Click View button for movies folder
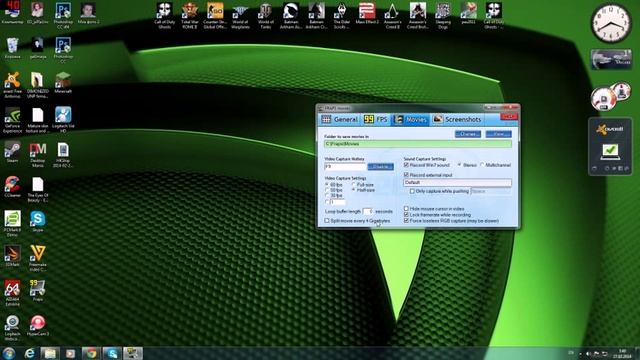This screenshot has height=360, width=640. click(x=498, y=134)
